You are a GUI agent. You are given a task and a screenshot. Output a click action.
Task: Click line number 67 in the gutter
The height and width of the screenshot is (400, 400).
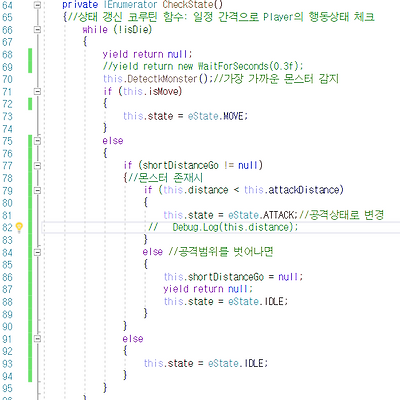click(7, 42)
